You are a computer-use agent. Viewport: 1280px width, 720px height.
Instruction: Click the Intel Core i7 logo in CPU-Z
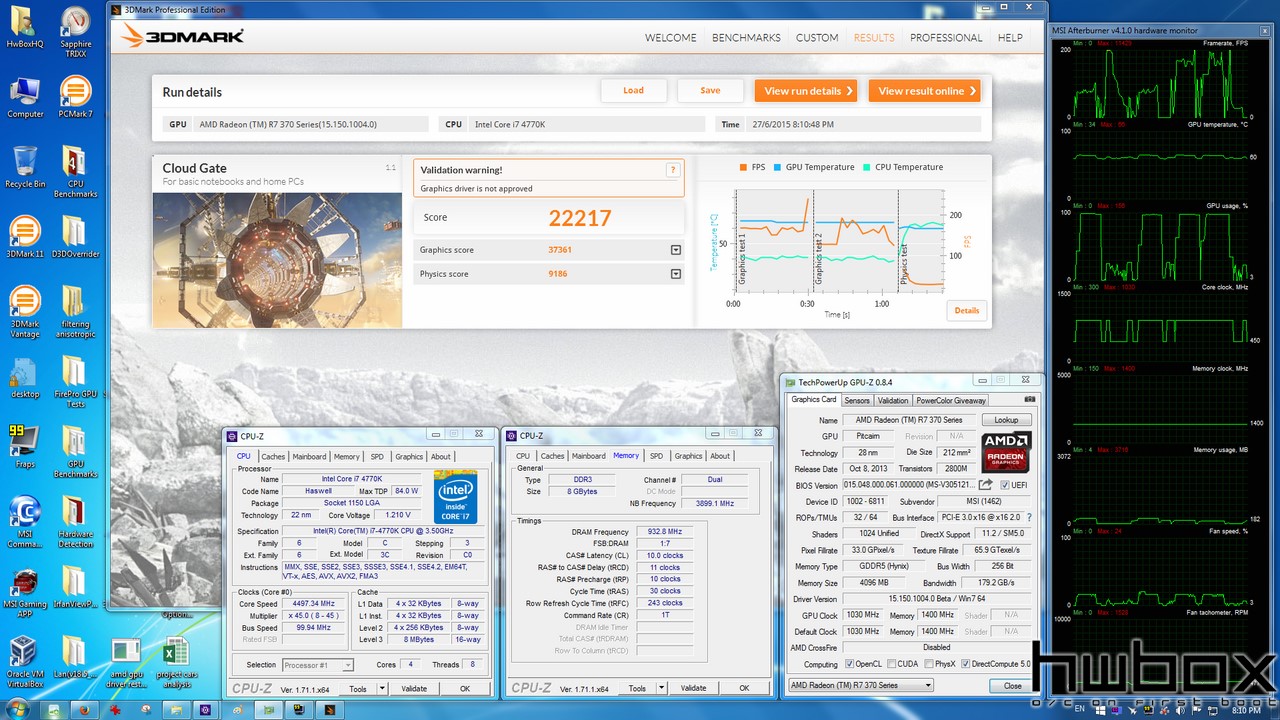455,497
